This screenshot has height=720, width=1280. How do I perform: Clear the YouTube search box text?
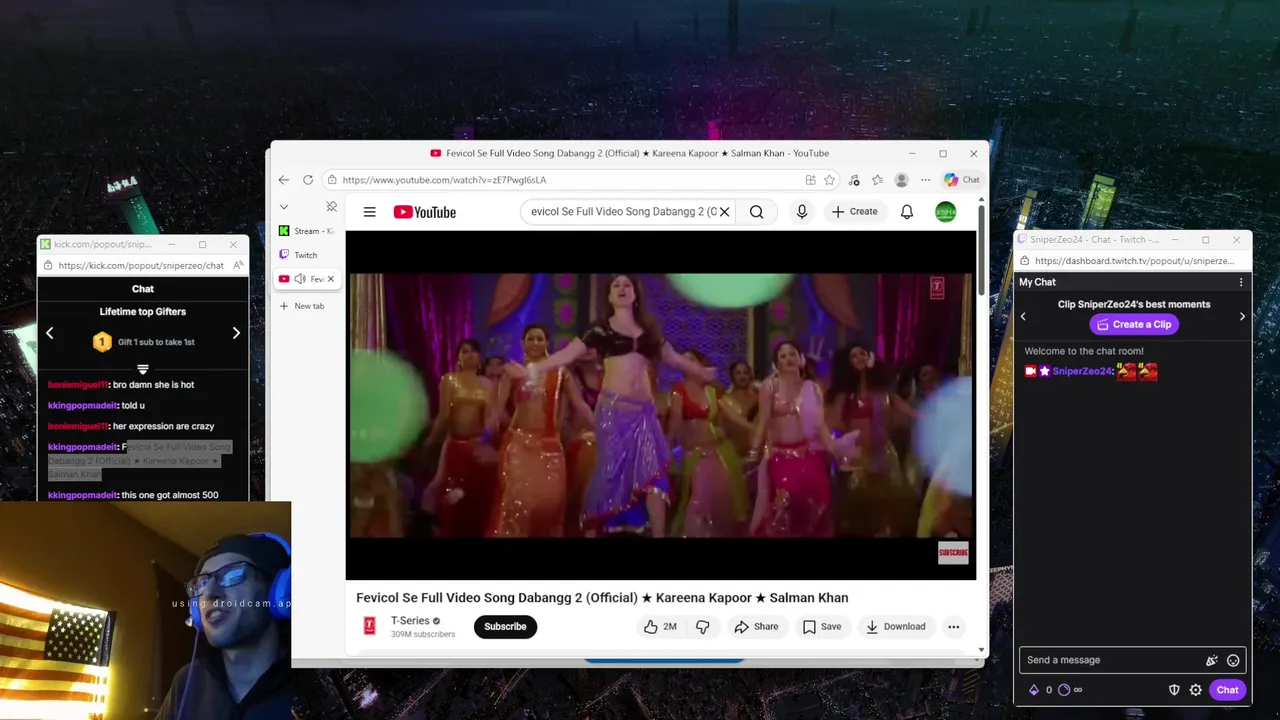pyautogui.click(x=724, y=212)
